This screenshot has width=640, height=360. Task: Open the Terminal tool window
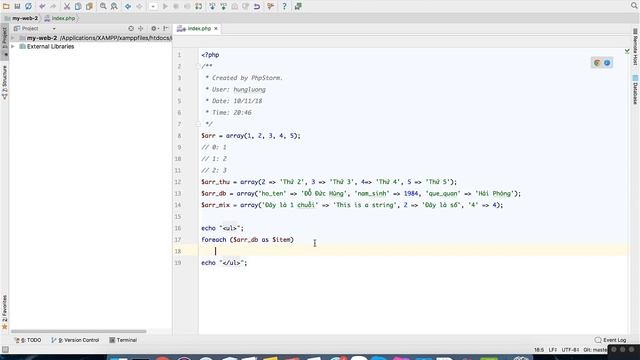[x=123, y=340]
